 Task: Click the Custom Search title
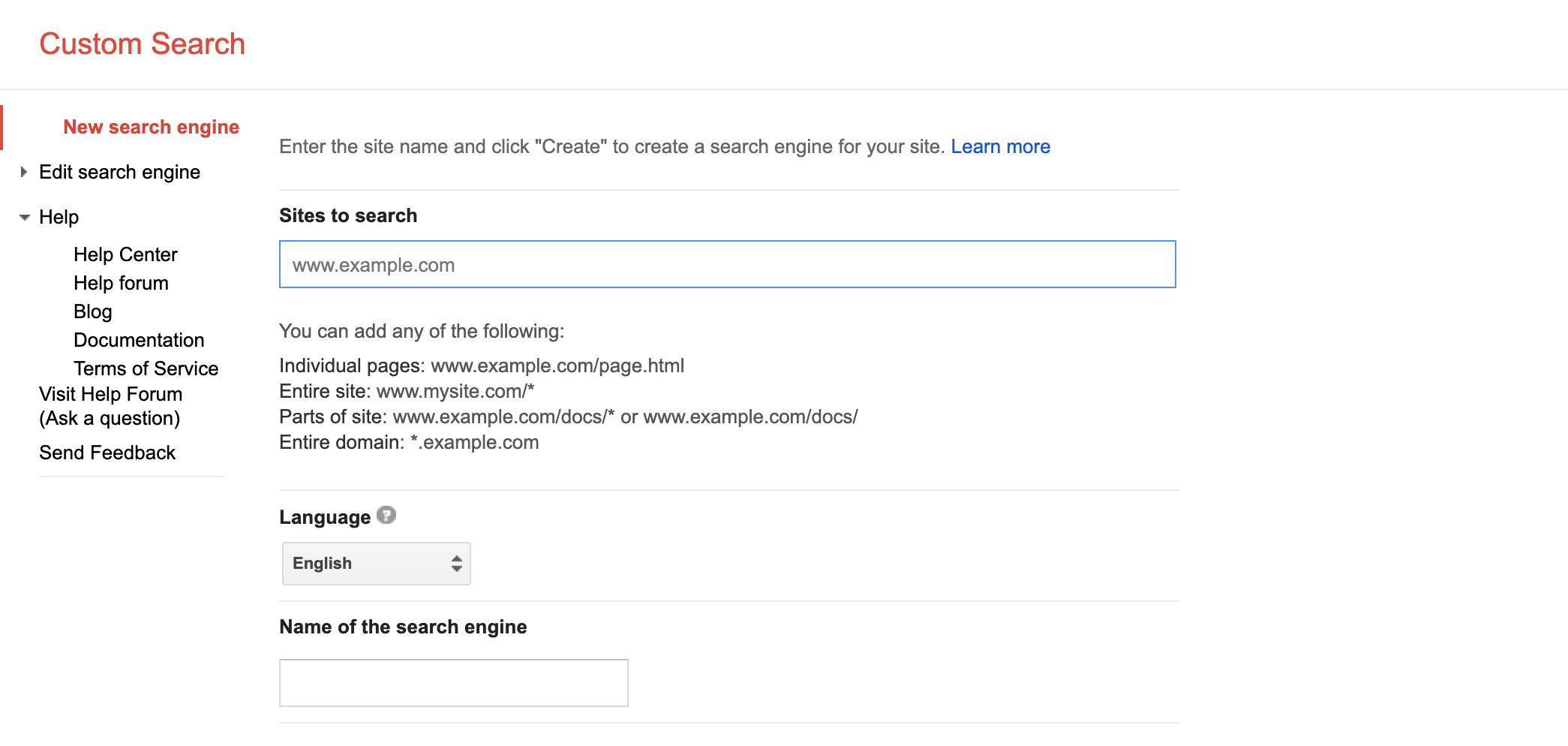[x=143, y=44]
